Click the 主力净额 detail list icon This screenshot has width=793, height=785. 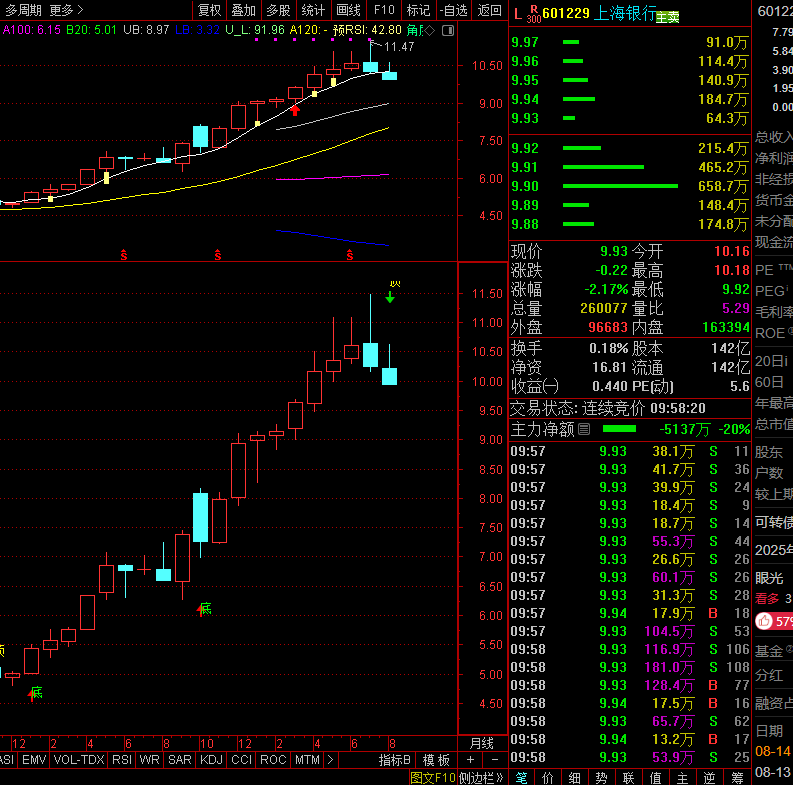(584, 429)
